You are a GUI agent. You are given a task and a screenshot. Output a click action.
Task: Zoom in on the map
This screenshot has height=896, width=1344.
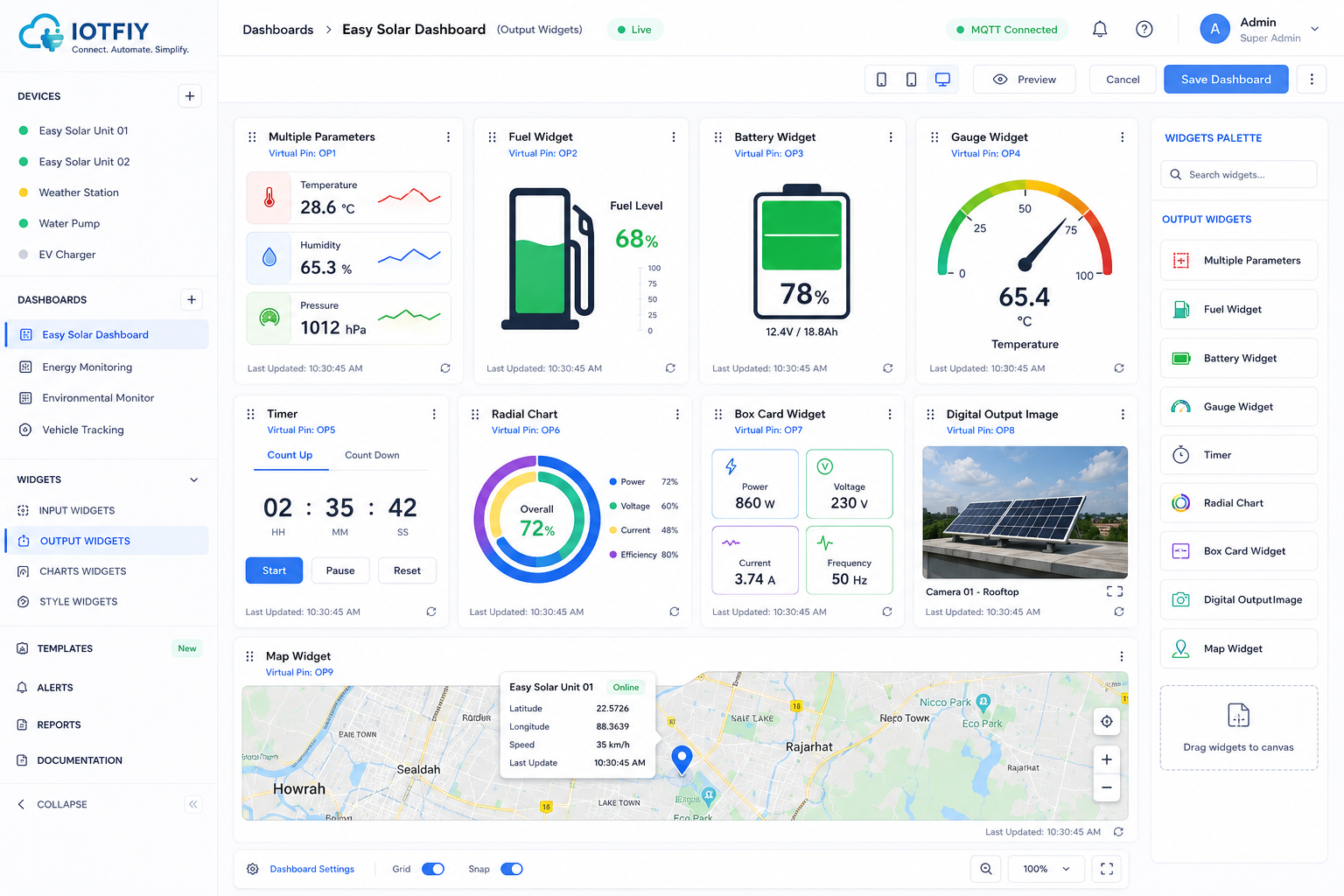click(1107, 759)
